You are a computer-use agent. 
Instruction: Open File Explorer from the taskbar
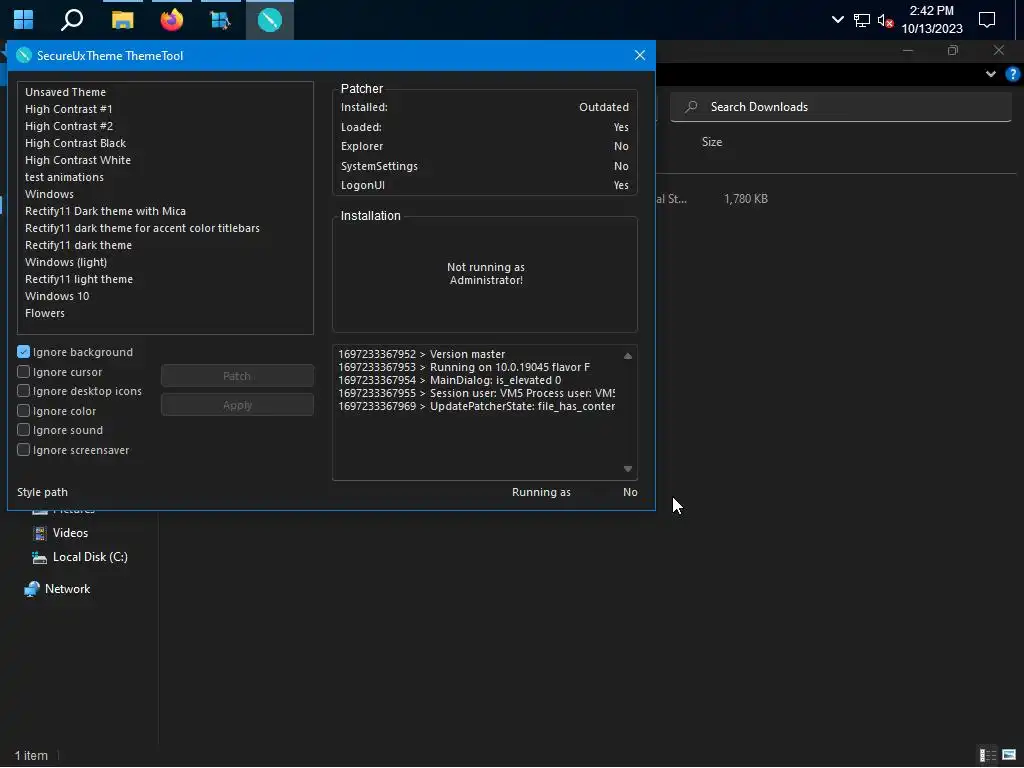[x=122, y=20]
